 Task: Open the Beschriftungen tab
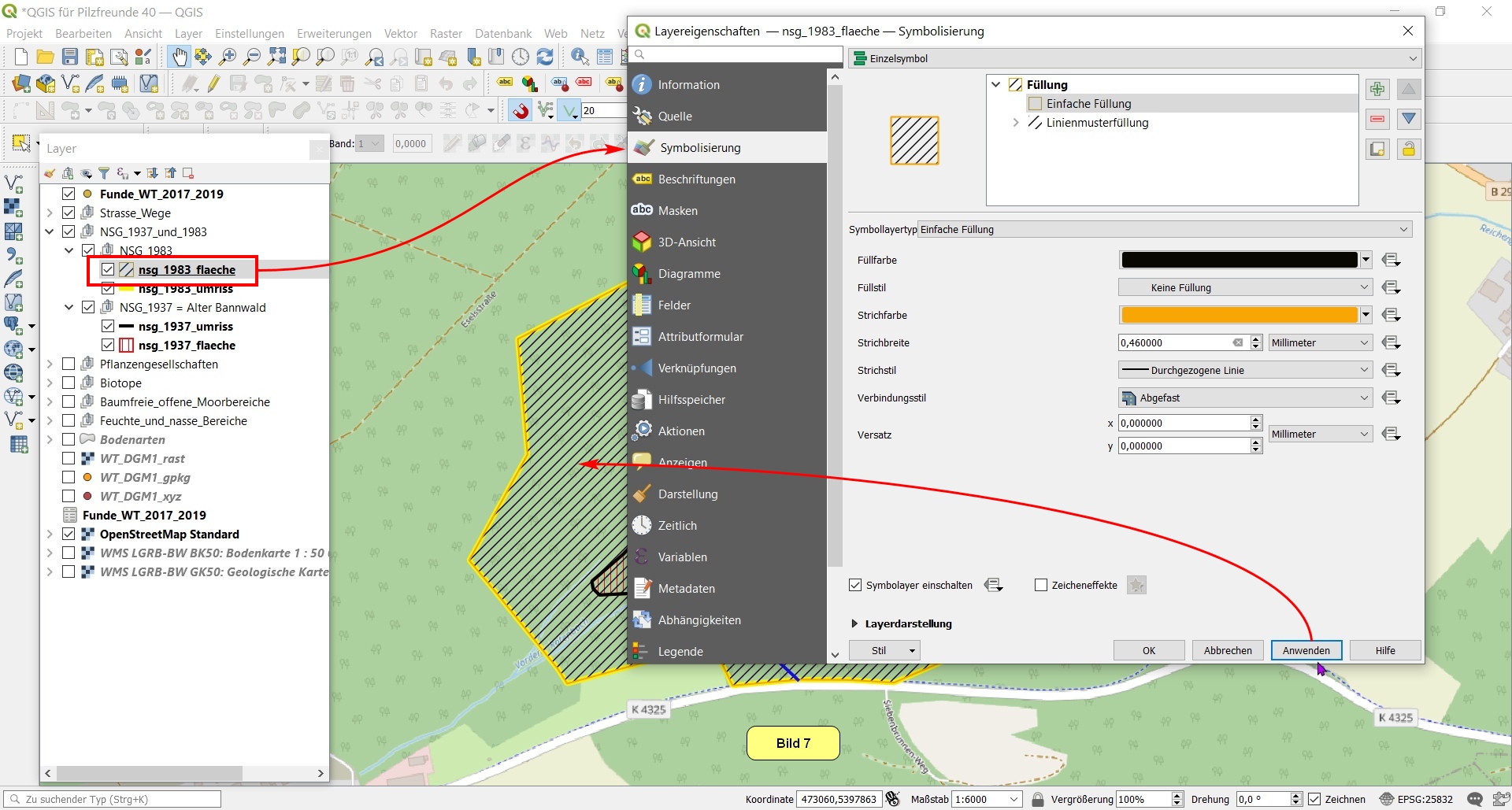(696, 179)
